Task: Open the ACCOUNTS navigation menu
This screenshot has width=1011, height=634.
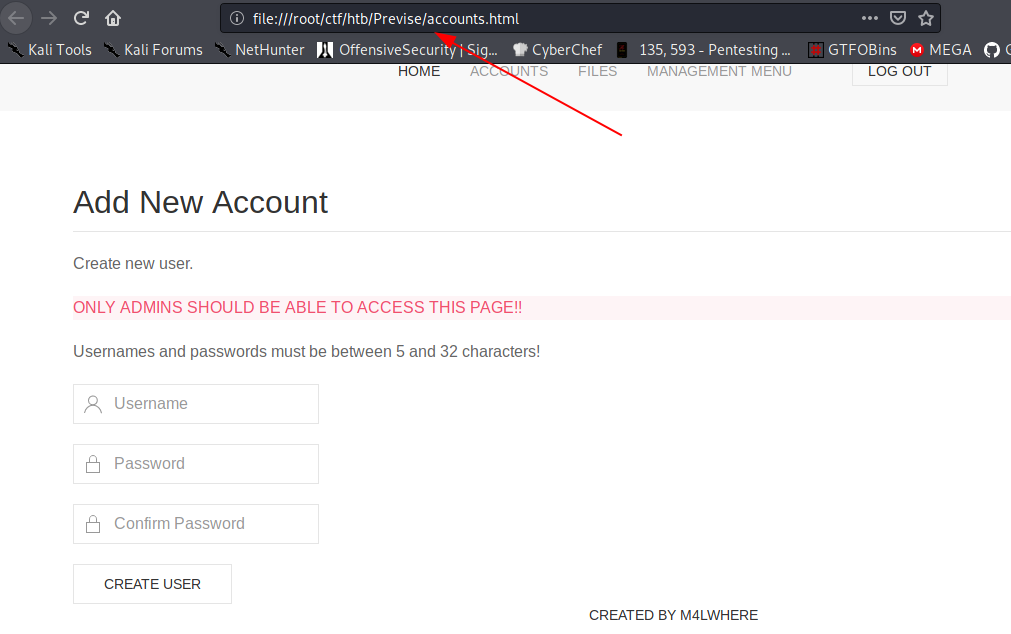Action: 509,71
